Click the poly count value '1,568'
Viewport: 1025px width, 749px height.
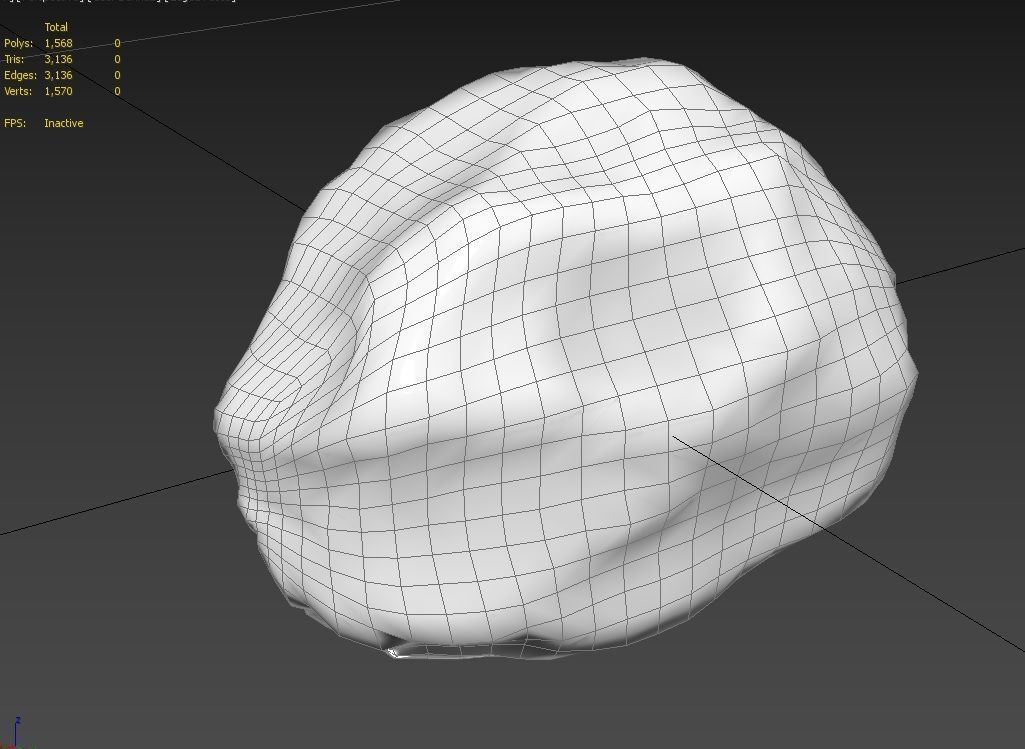pyautogui.click(x=58, y=43)
